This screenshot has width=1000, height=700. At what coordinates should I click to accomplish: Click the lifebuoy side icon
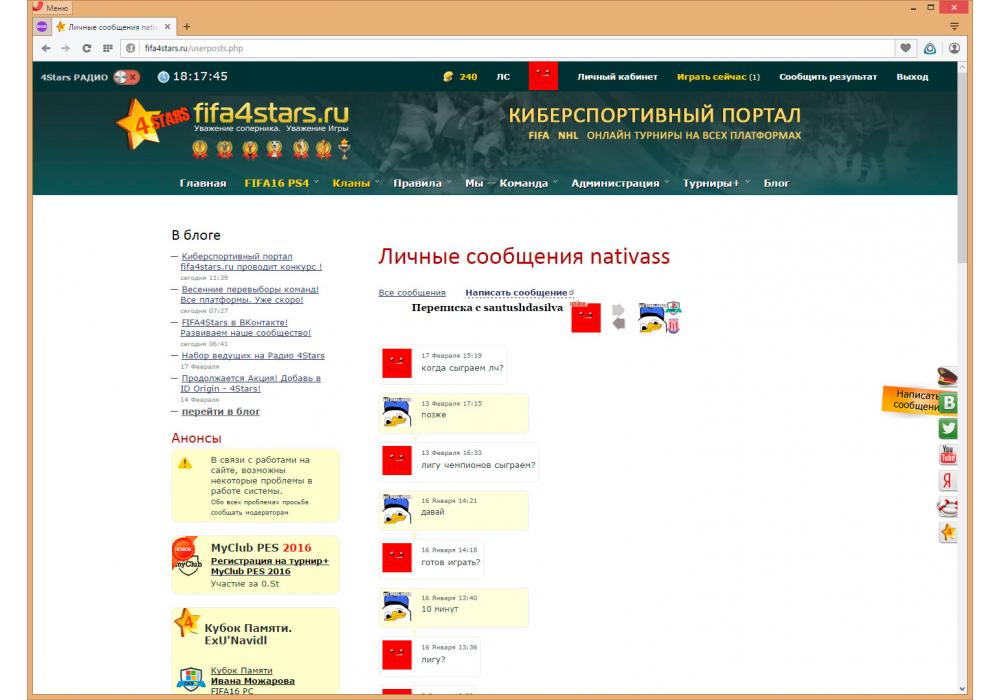pos(948,507)
